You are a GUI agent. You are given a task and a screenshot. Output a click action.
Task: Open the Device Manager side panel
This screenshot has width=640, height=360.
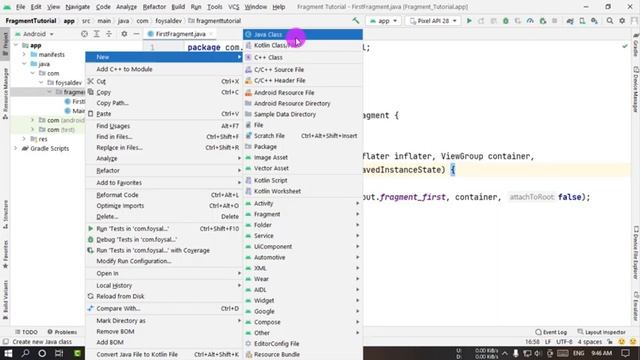pyautogui.click(x=636, y=89)
